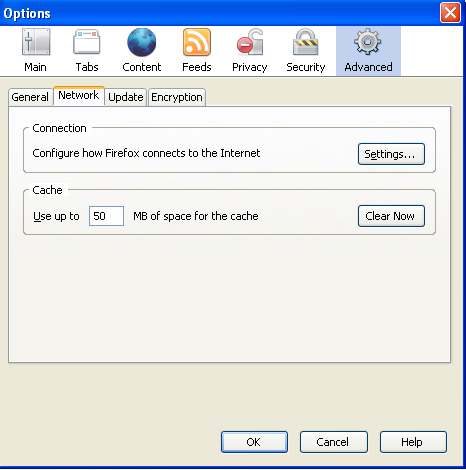
Task: Click the "Use up to" label
Action: (x=56, y=216)
